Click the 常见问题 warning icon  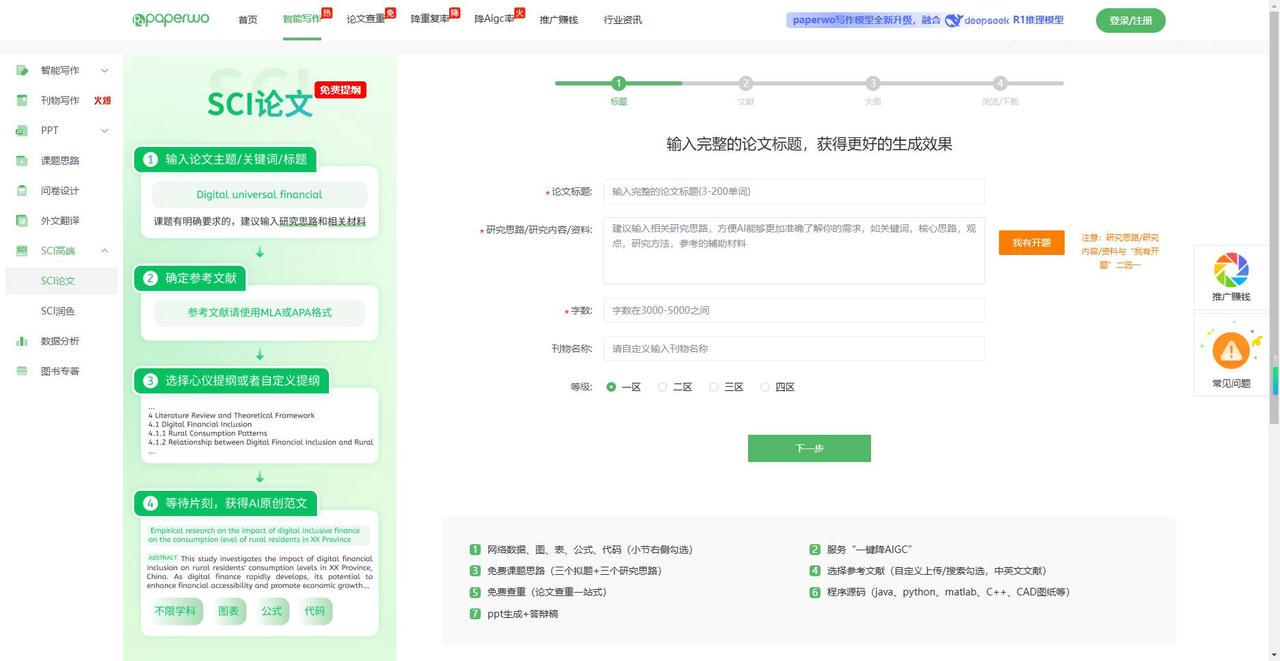coord(1231,350)
